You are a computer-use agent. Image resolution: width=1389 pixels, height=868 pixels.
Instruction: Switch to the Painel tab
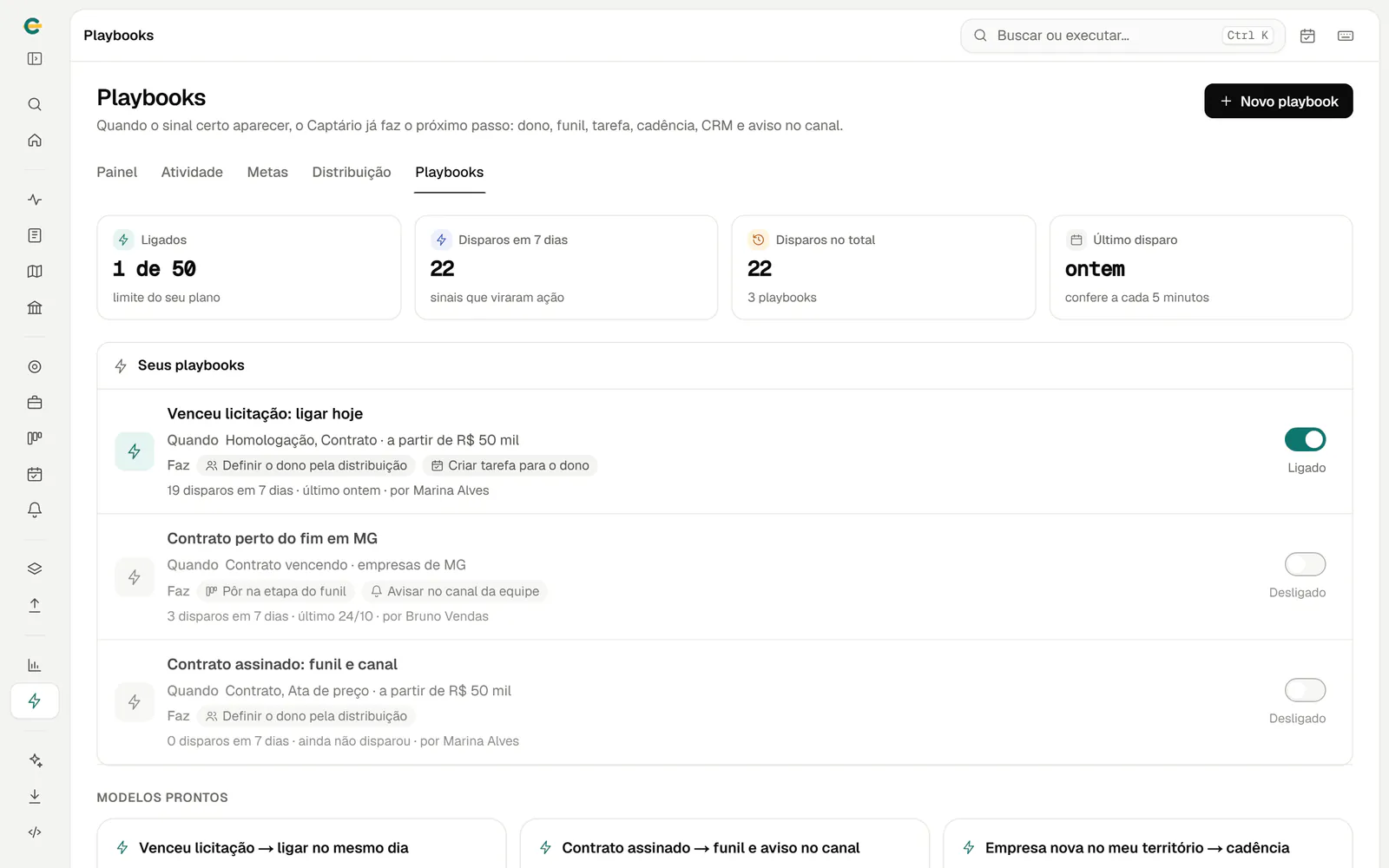[117, 172]
